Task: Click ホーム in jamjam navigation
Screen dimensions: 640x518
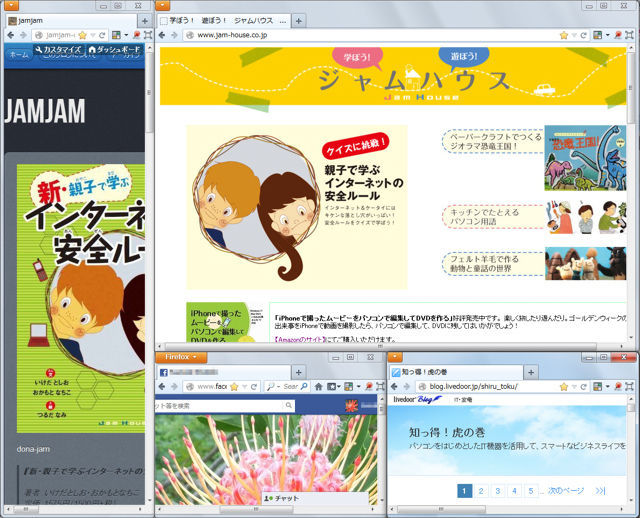Action: tap(19, 55)
